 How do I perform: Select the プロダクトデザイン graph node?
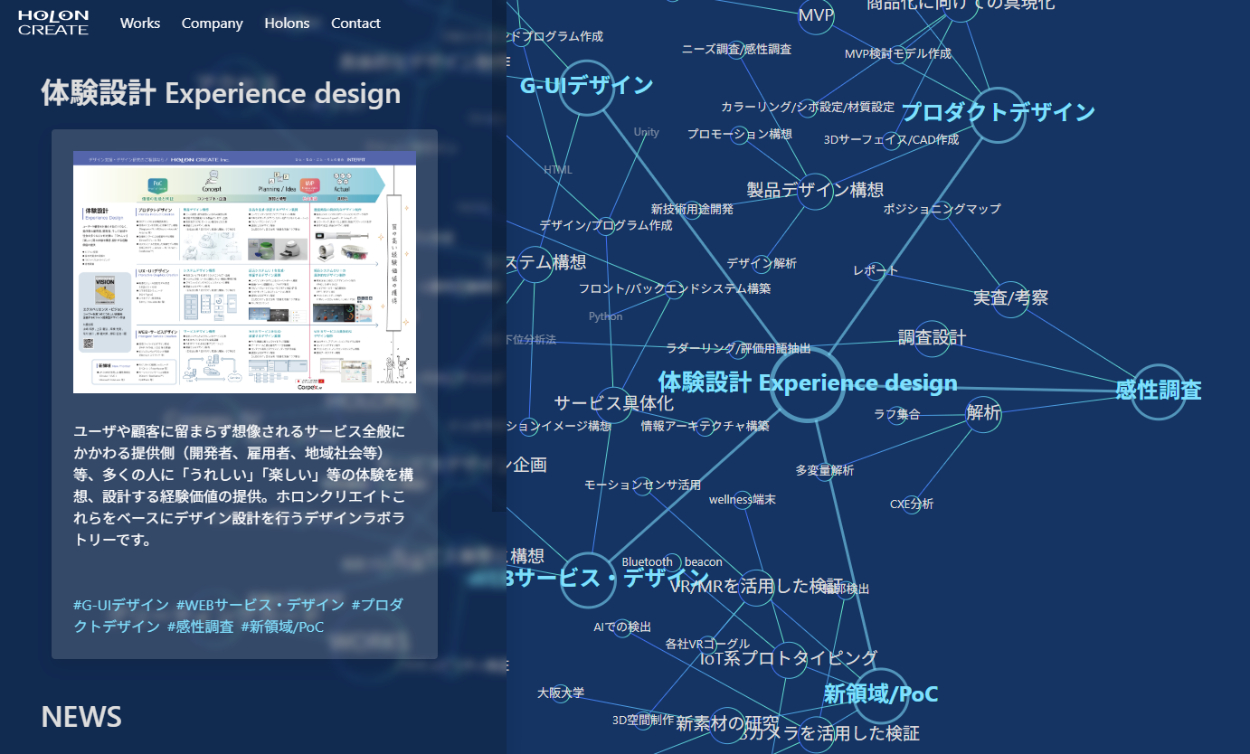(x=997, y=113)
